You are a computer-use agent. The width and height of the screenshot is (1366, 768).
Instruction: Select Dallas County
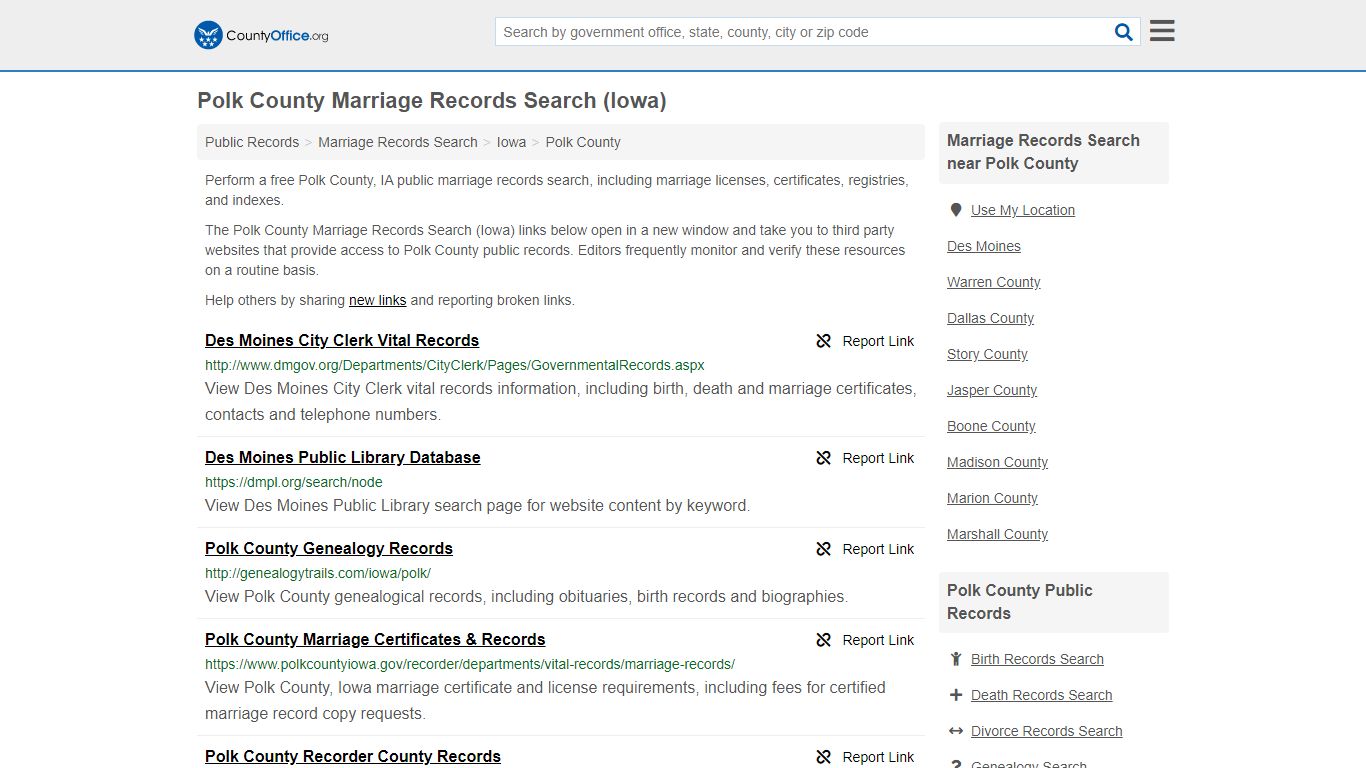pos(991,318)
